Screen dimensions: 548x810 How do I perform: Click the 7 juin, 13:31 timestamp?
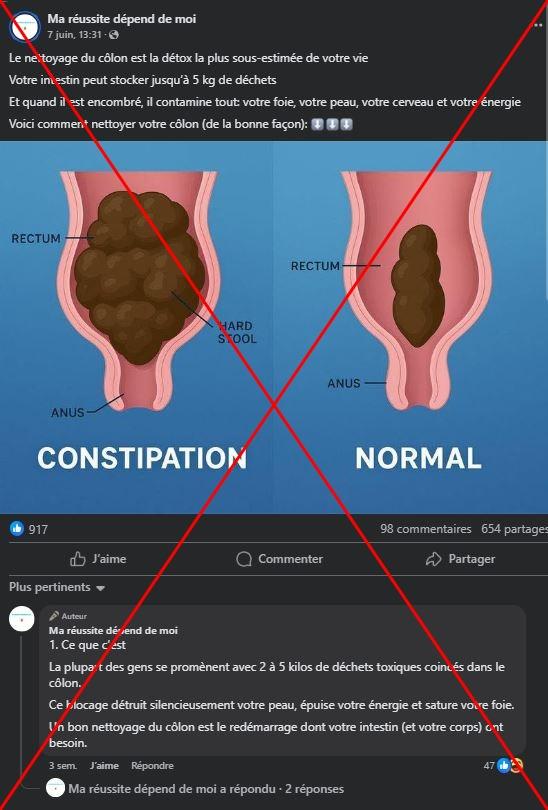pos(74,35)
